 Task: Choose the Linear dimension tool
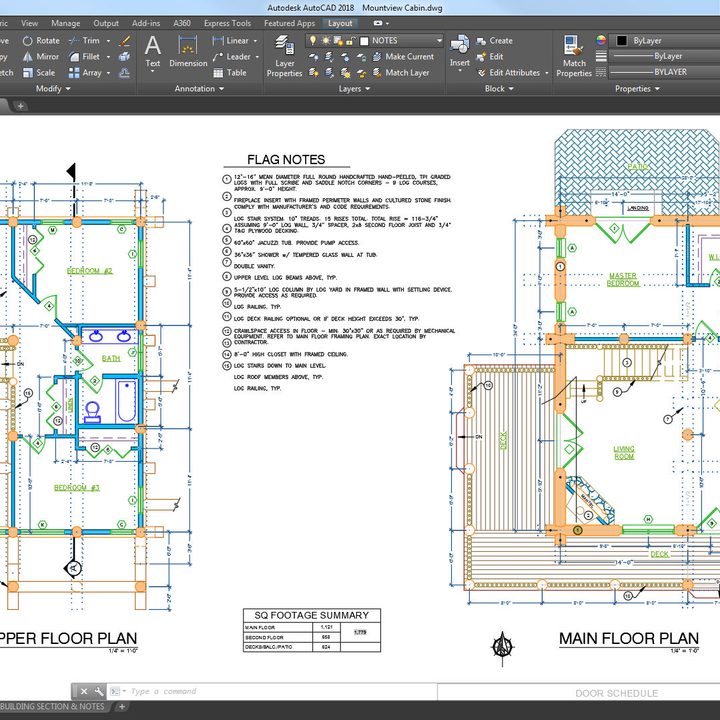coord(231,41)
